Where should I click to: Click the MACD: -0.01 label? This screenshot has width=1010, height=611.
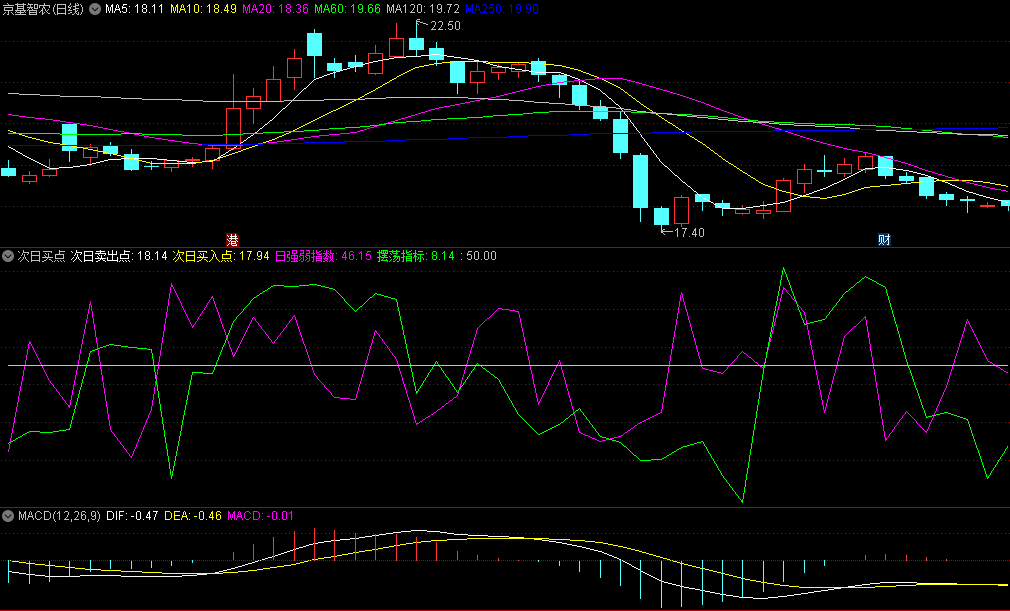(261, 516)
